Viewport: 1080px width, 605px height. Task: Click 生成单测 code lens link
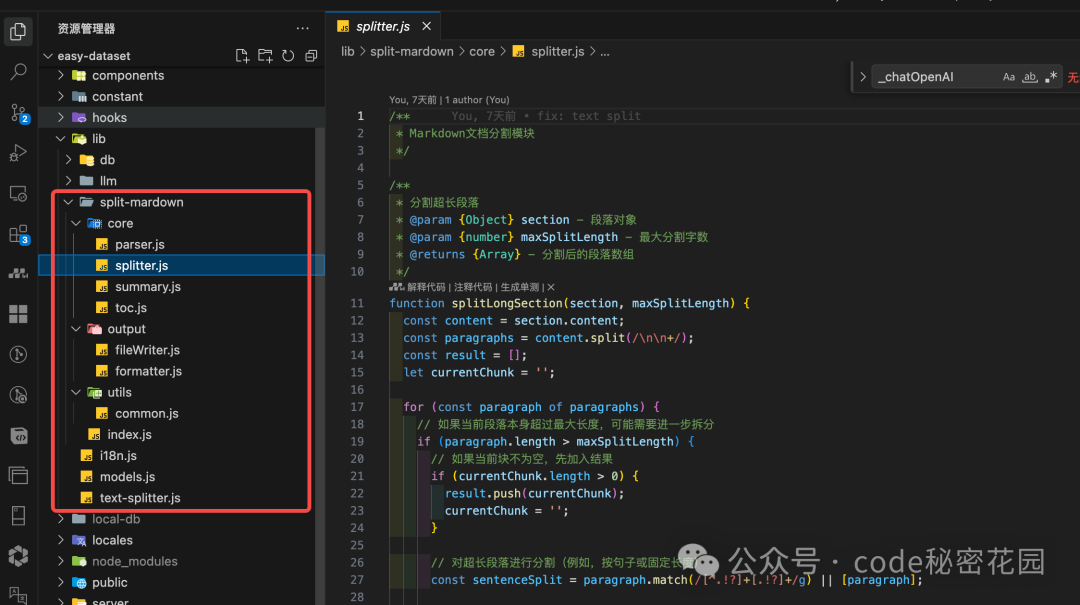(520, 287)
